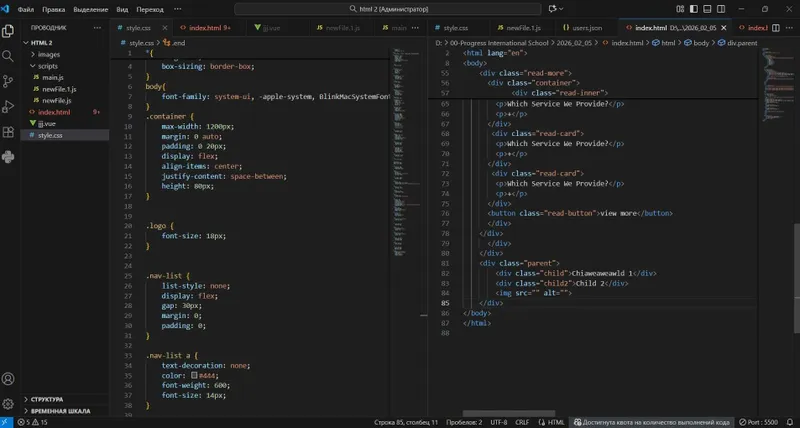Open the Manage gear icon

tap(8, 404)
